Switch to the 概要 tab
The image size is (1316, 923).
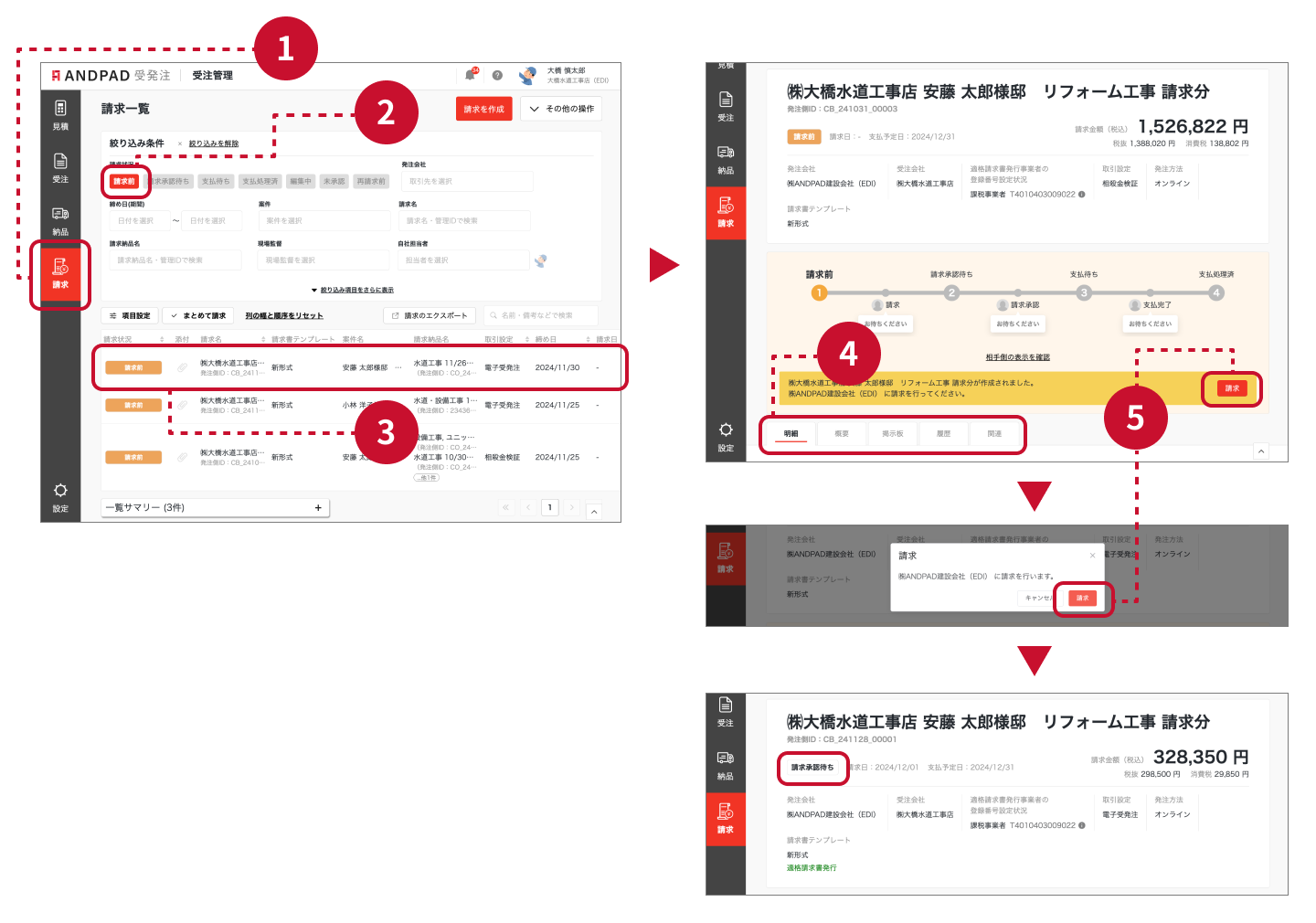click(x=842, y=434)
